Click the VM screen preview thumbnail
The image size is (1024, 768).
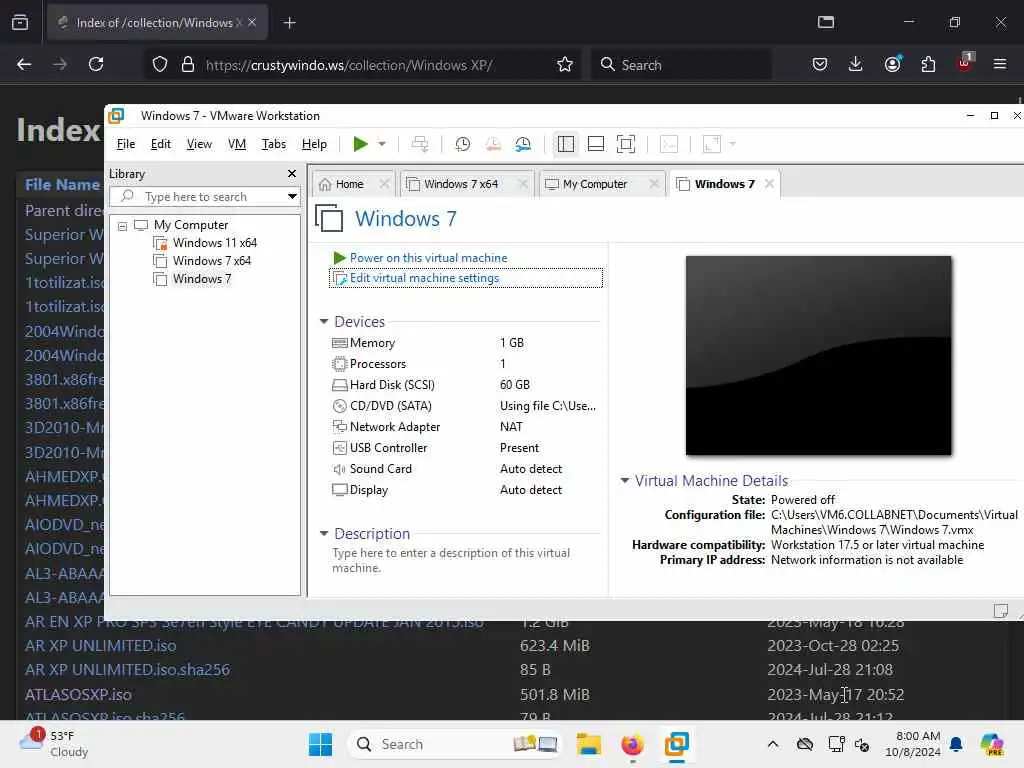point(818,356)
